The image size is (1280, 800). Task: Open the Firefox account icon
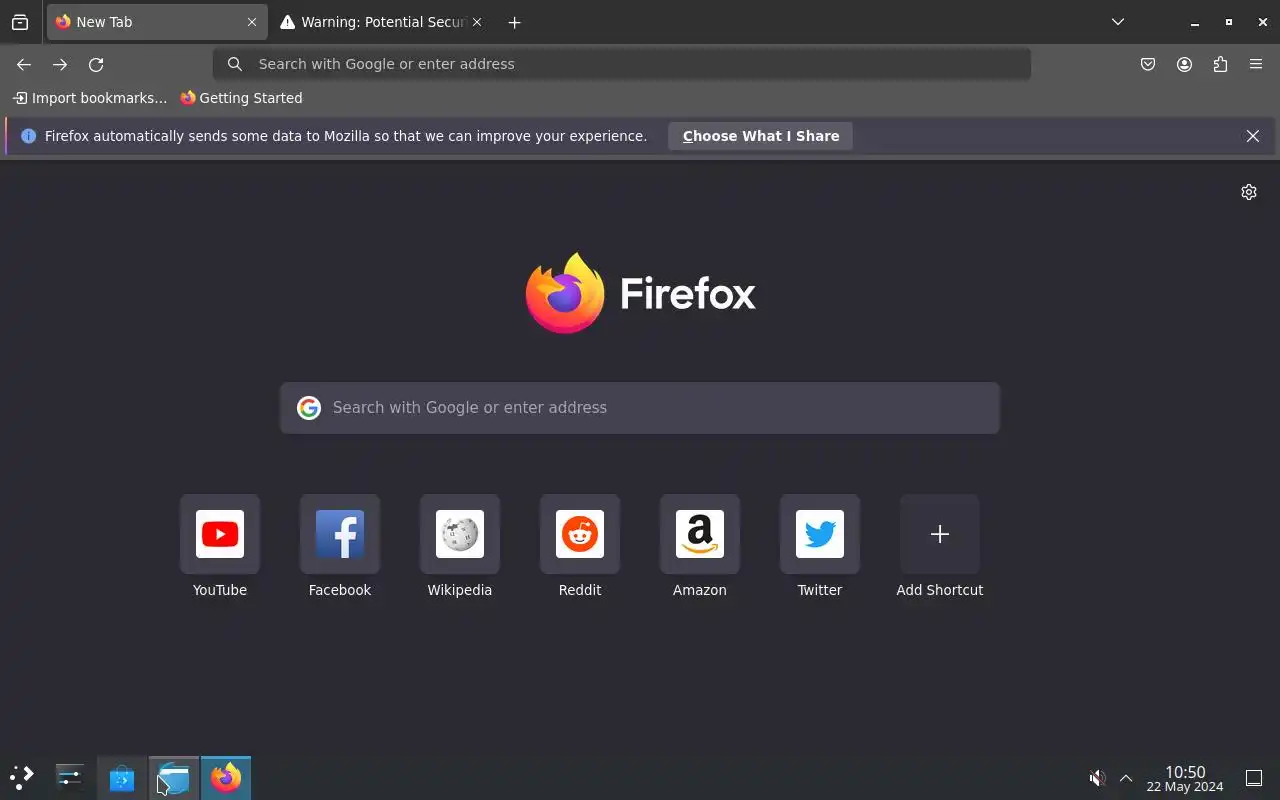coord(1184,64)
